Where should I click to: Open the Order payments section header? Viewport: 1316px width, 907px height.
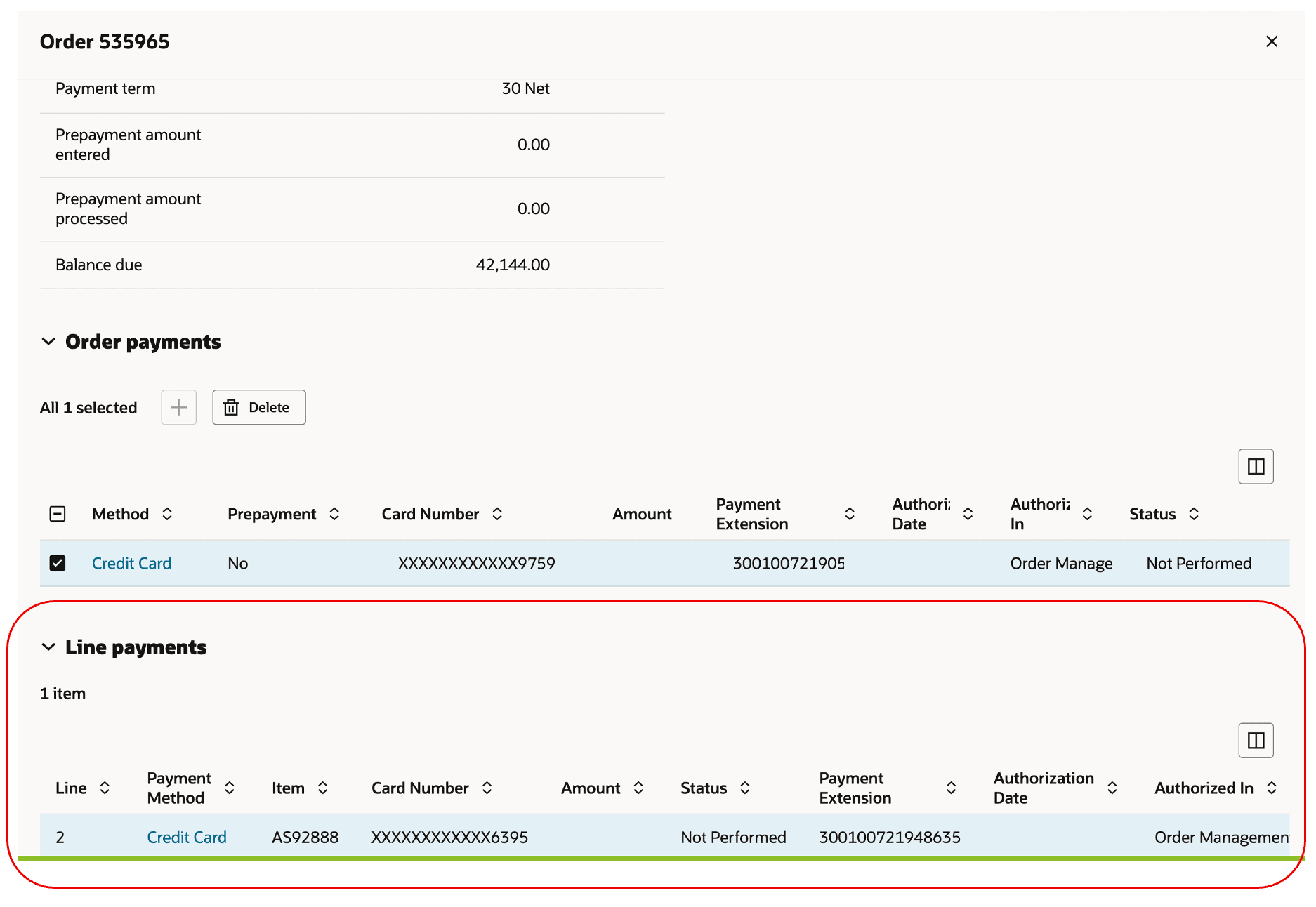[143, 342]
